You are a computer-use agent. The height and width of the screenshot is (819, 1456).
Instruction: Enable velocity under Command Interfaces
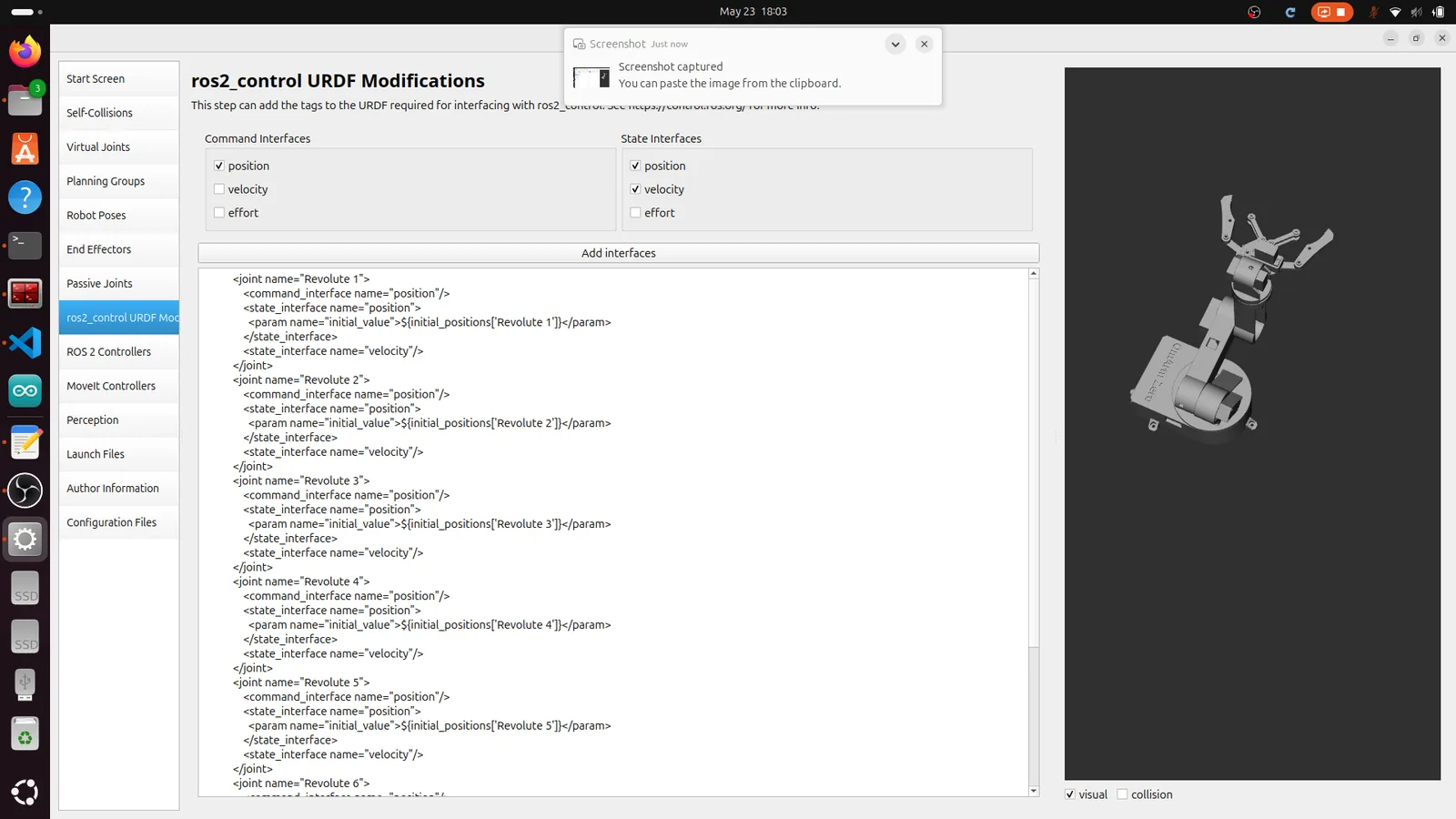[219, 189]
